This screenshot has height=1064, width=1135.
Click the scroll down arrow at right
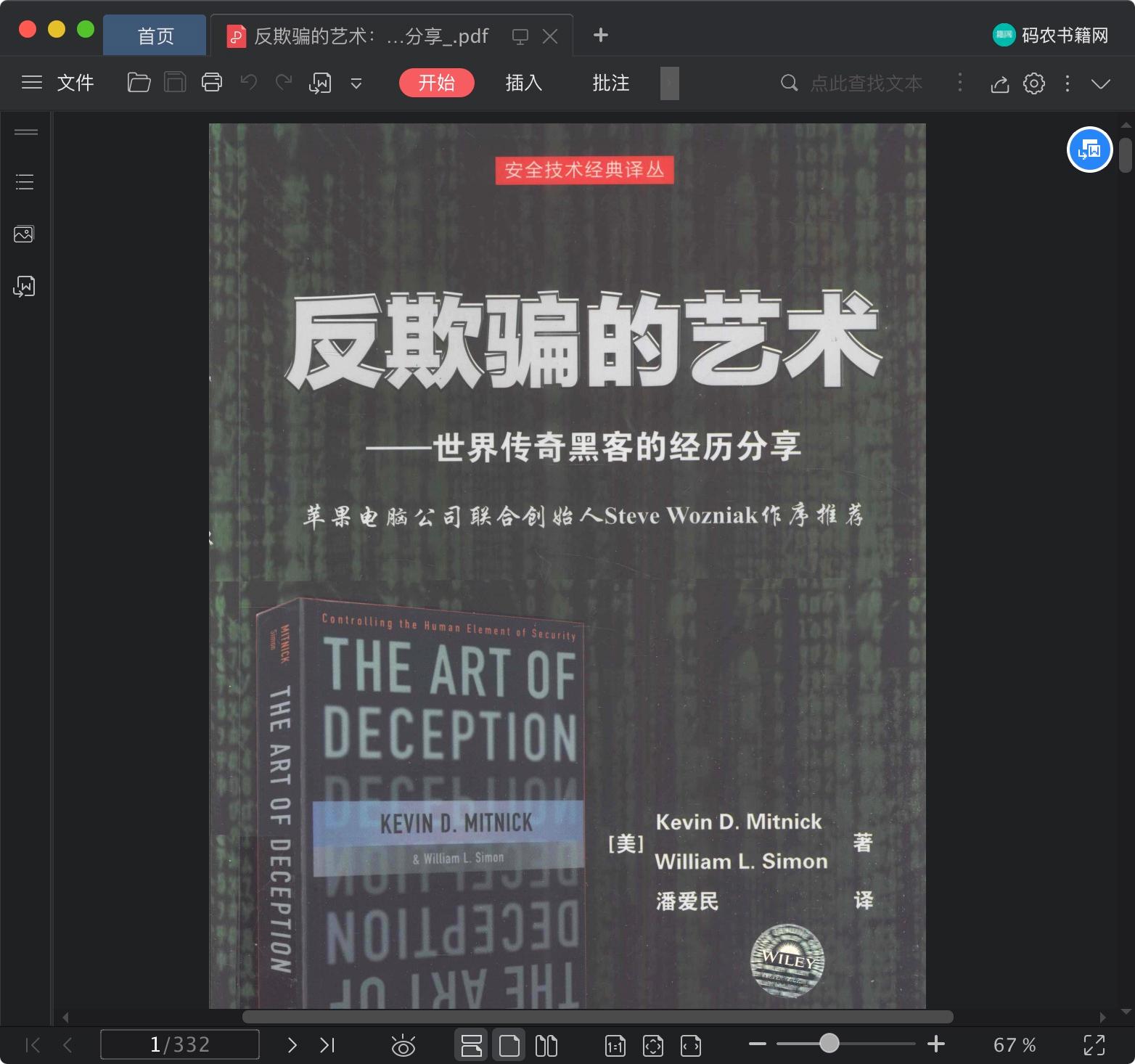click(1126, 1011)
